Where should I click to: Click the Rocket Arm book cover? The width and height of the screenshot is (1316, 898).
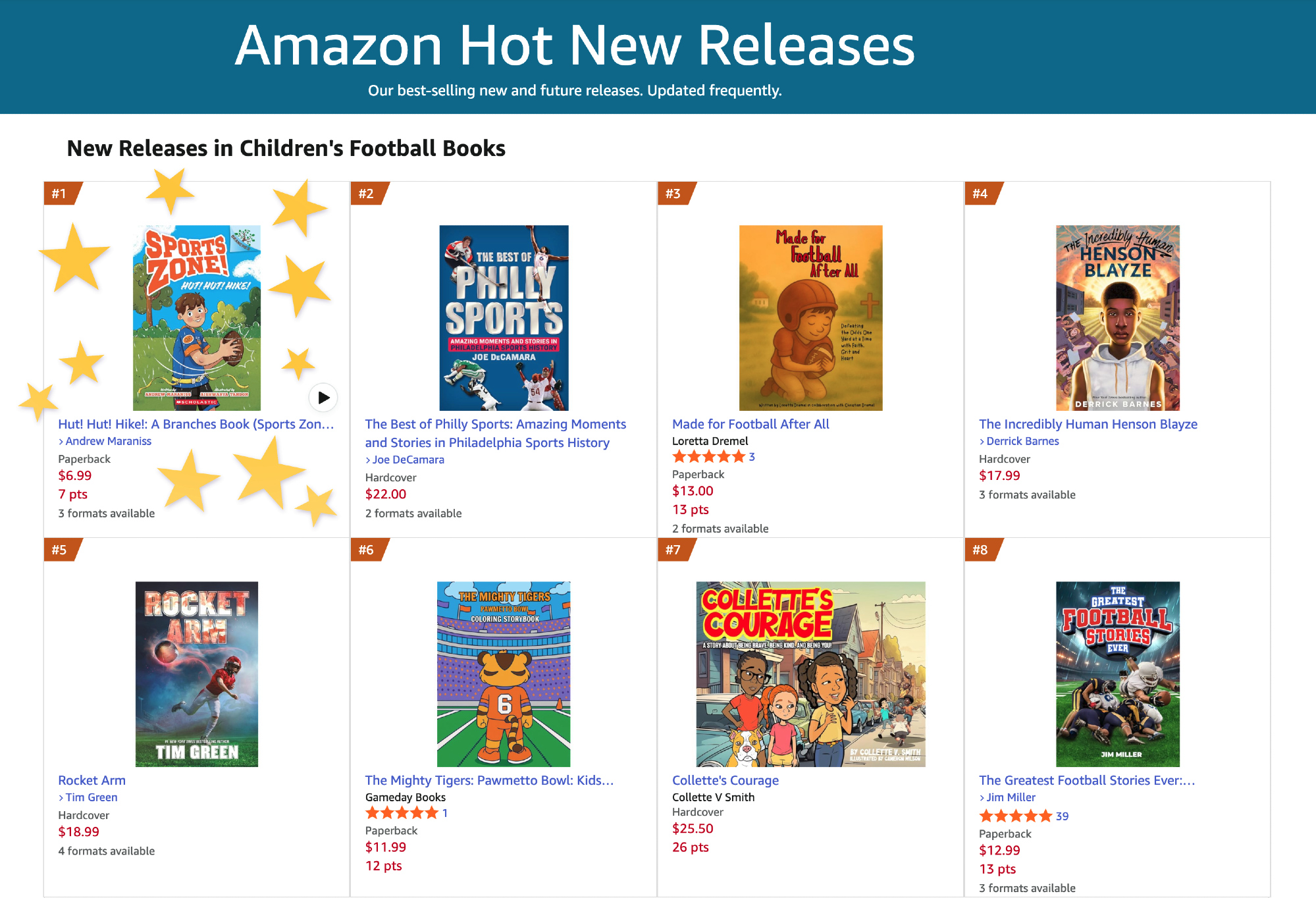(197, 673)
